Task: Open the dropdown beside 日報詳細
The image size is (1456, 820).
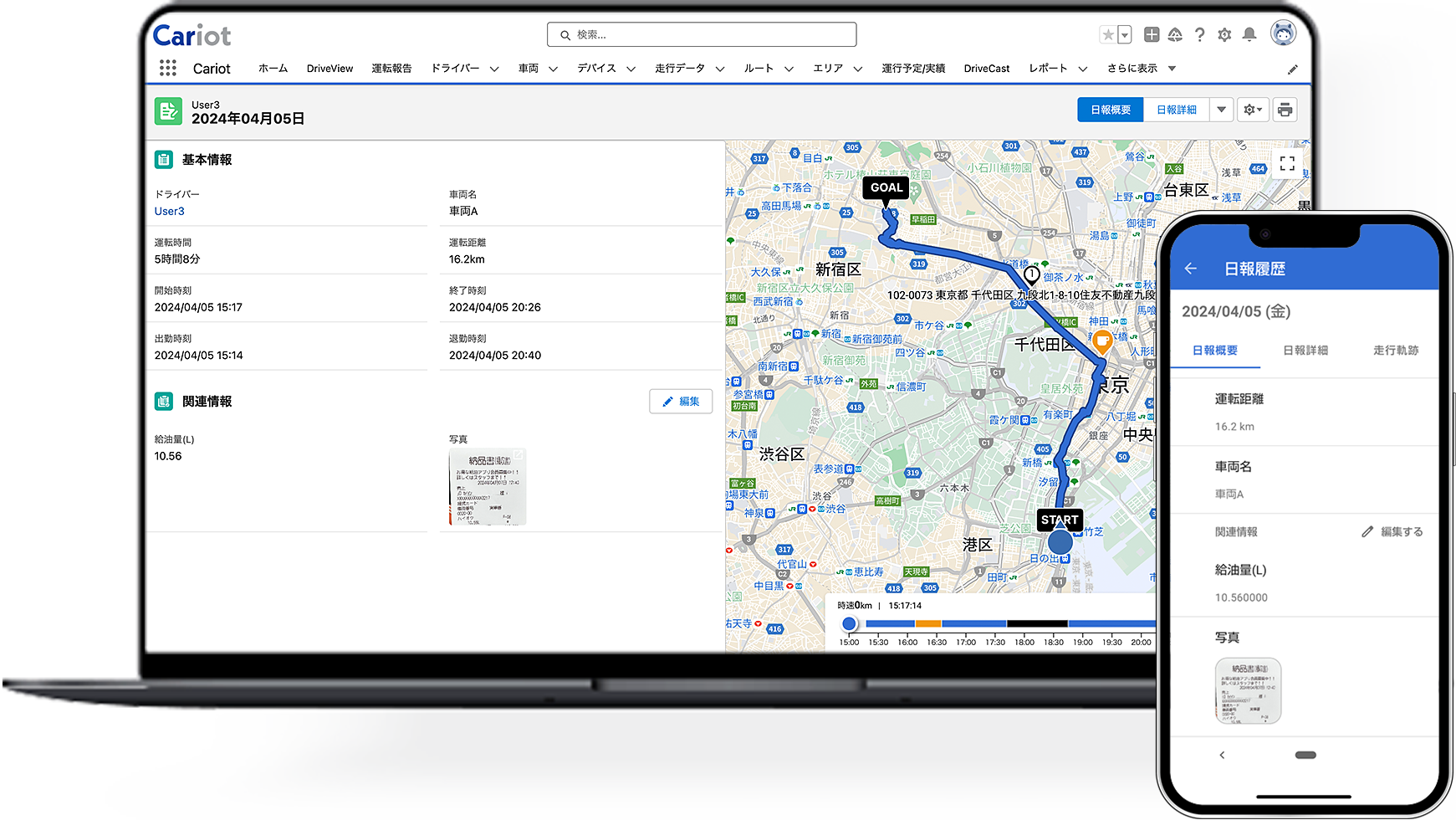Action: 1222,110
